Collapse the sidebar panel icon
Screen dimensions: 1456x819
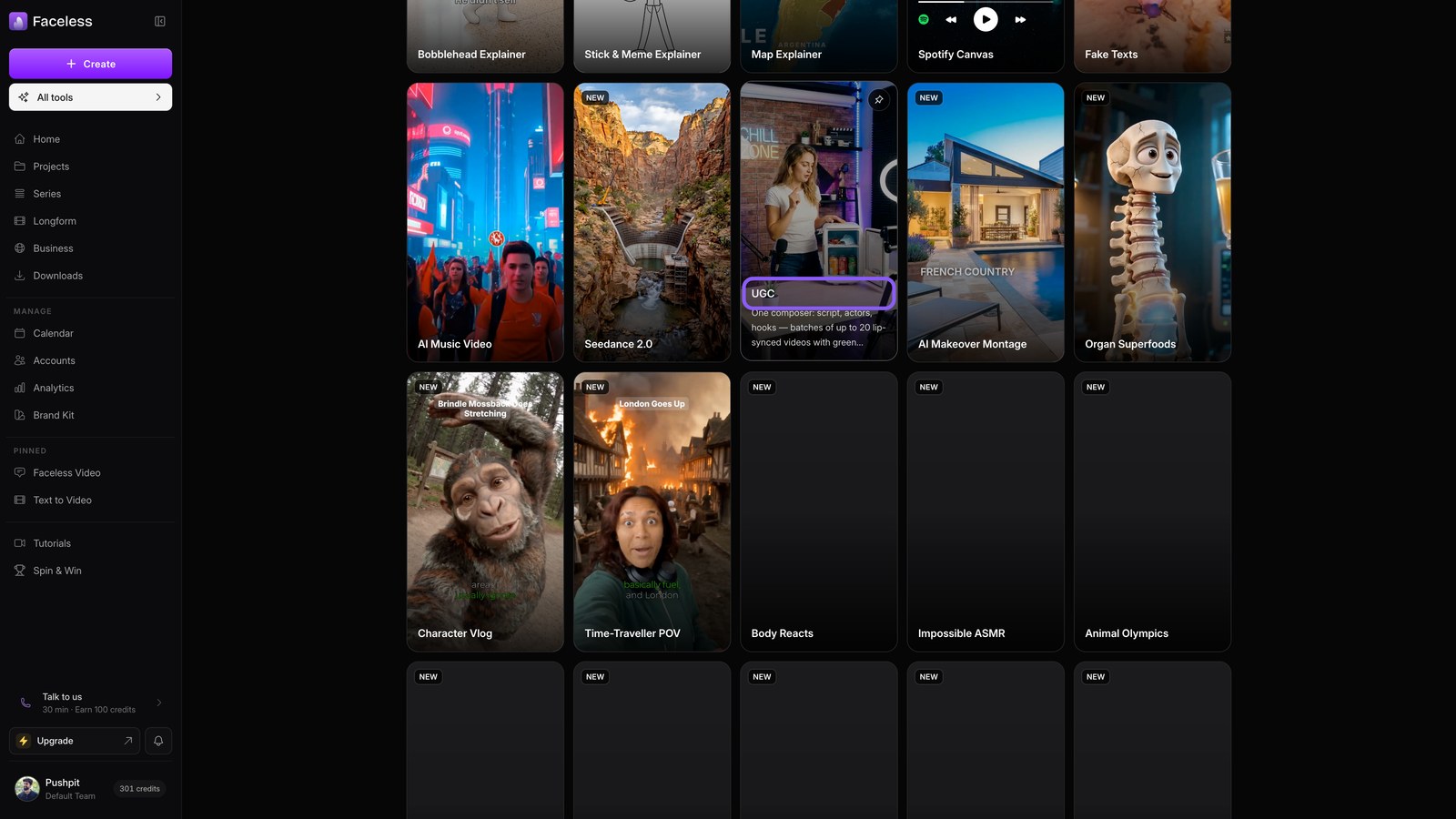(x=160, y=21)
